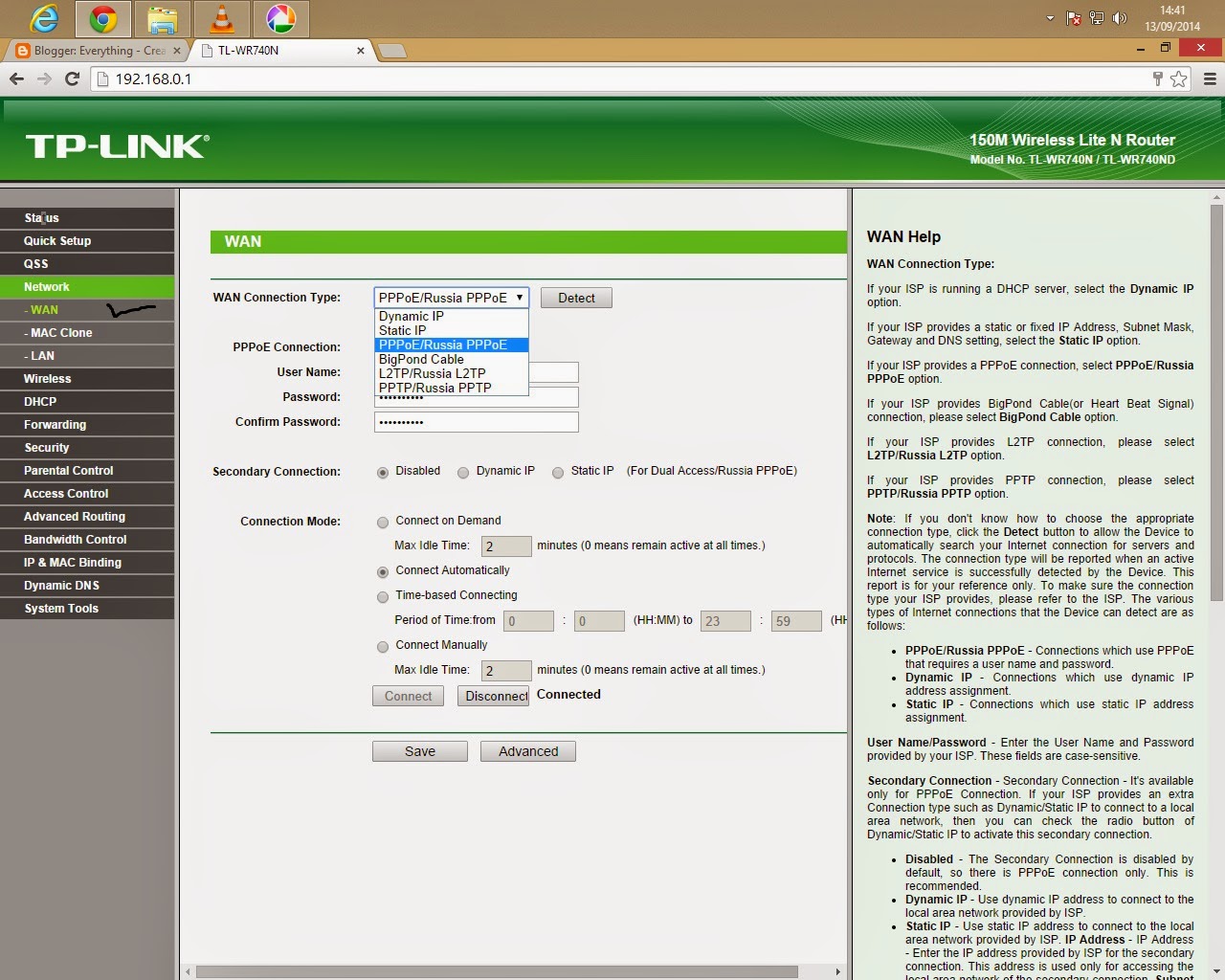This screenshot has height=980, width=1225.
Task: Choose BigPond Cable option
Action: click(x=452, y=359)
